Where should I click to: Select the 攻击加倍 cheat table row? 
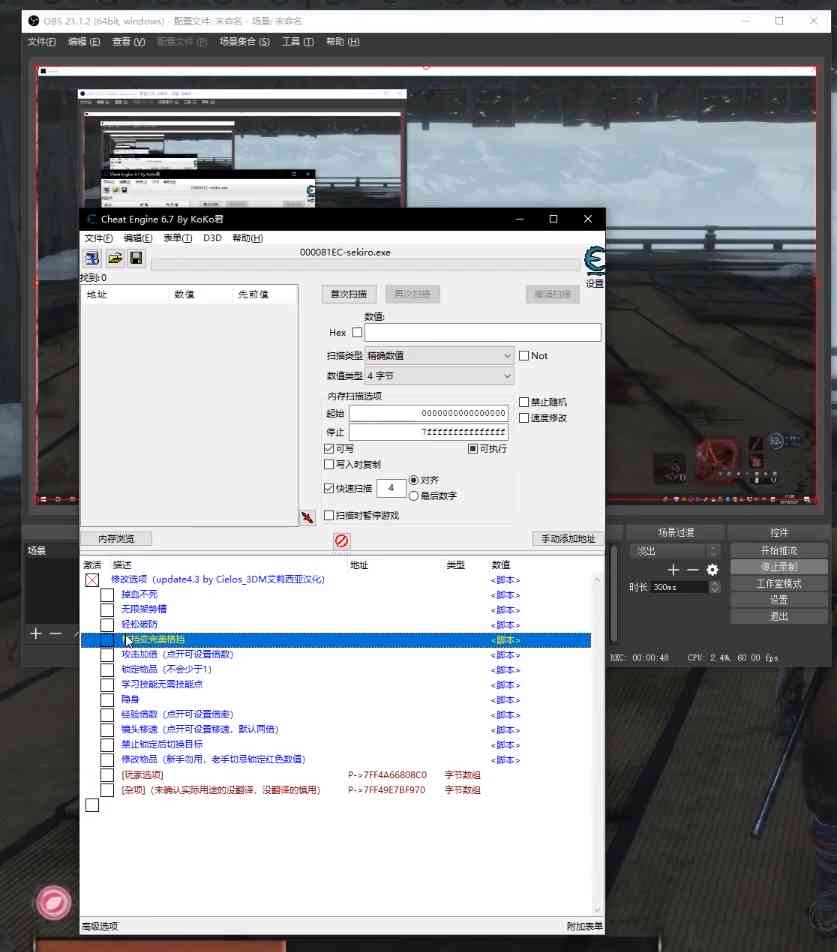point(336,654)
